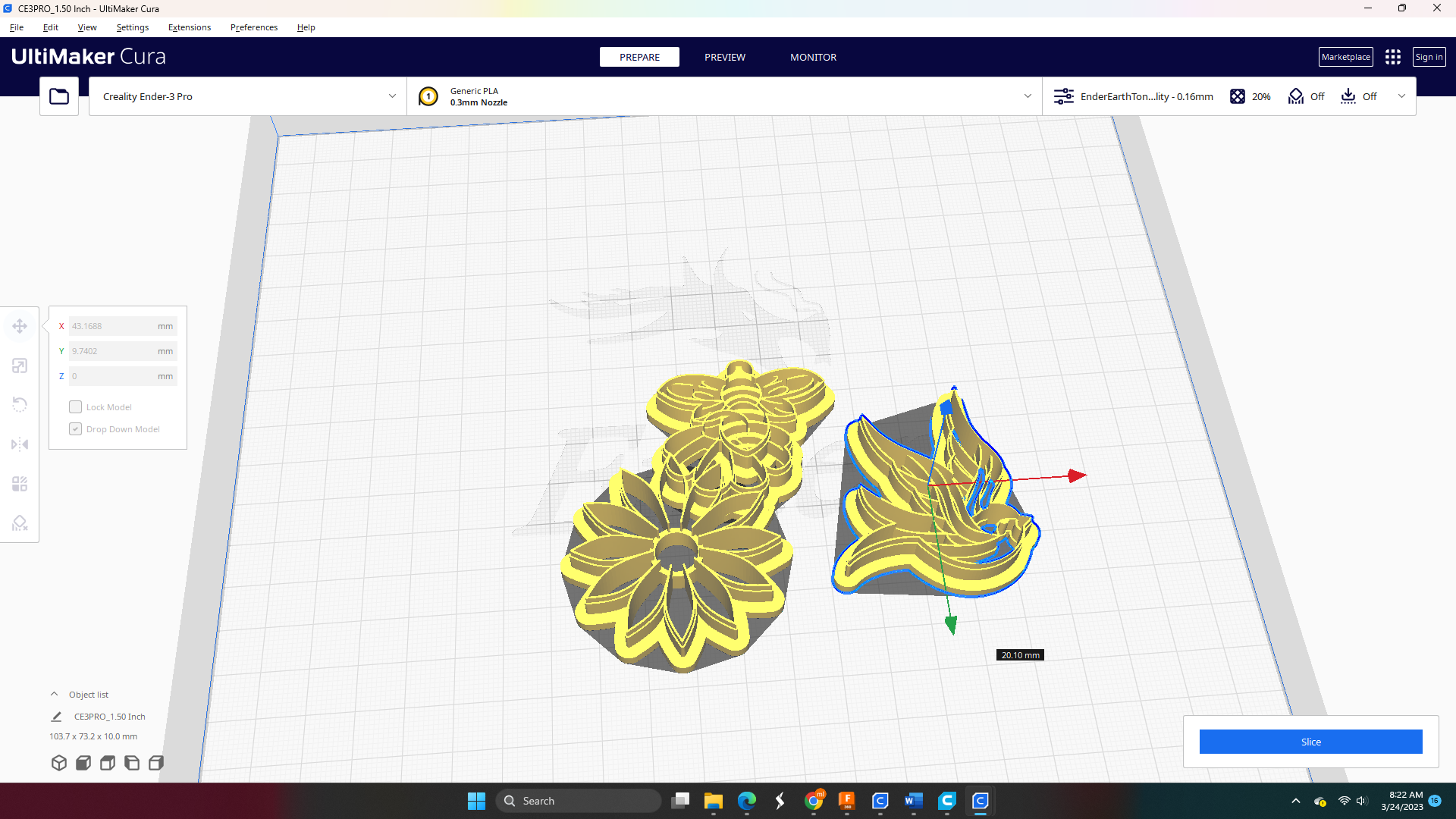The image size is (1456, 819).
Task: Switch to front view cube icon
Action: click(x=83, y=763)
